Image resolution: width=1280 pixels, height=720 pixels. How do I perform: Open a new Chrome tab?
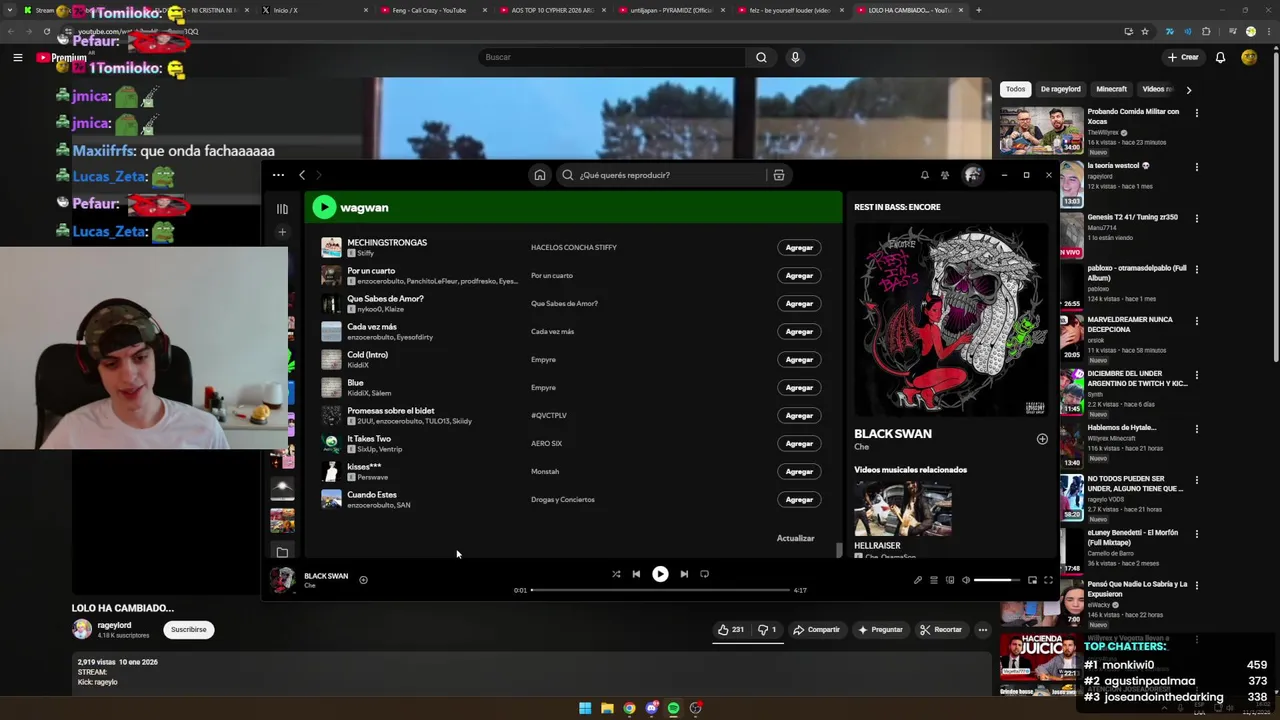978,10
